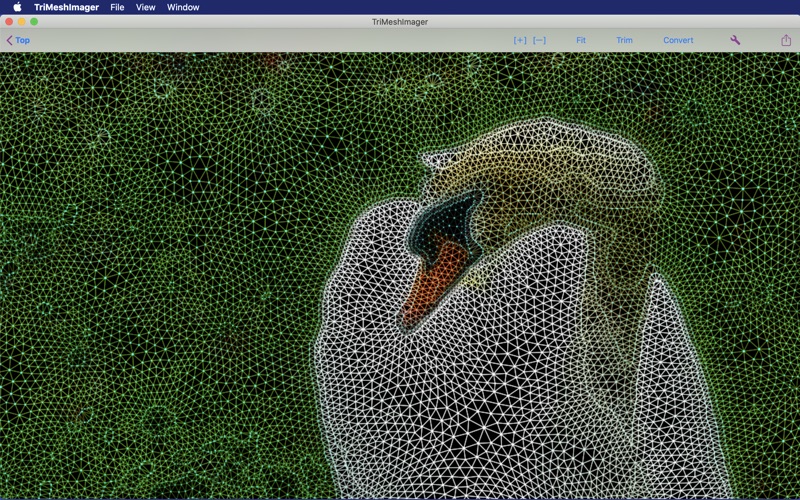Click the share export icon
Viewport: 800px width, 500px height.
click(786, 40)
